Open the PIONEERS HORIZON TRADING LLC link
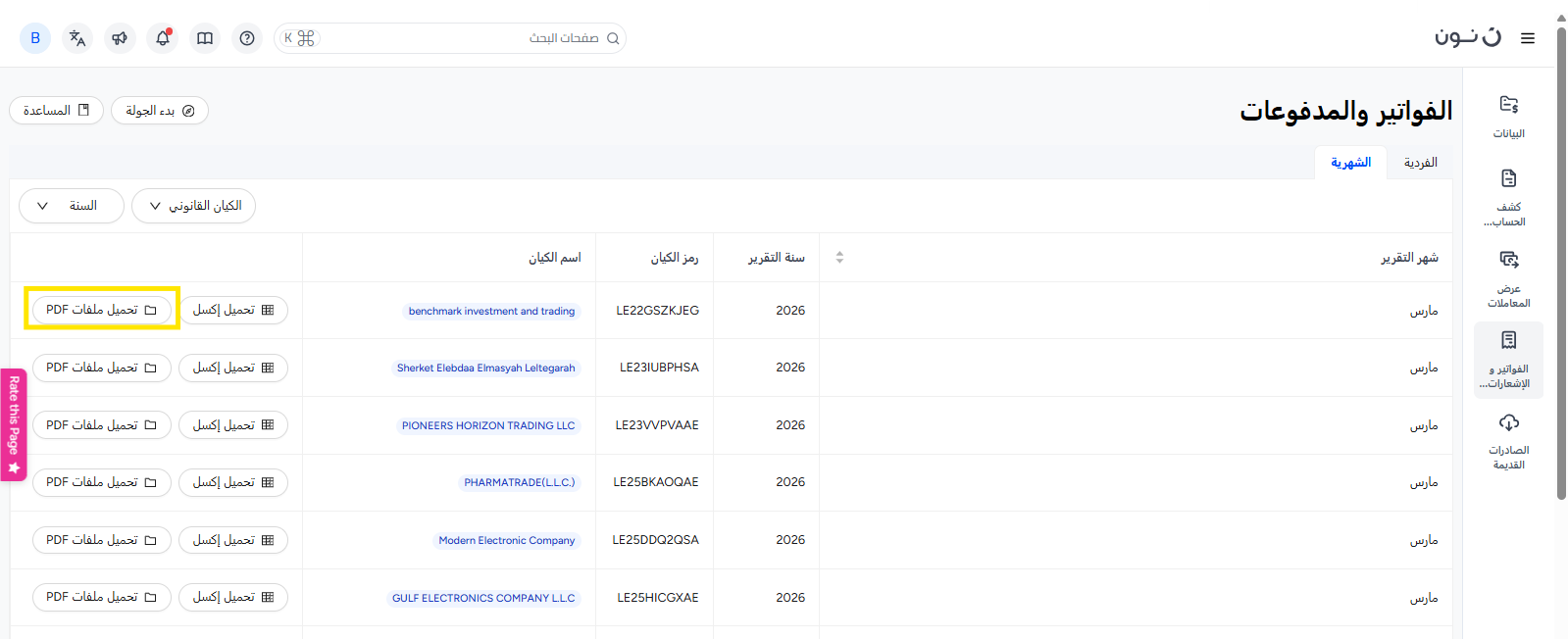Image resolution: width=1568 pixels, height=639 pixels. coord(488,425)
